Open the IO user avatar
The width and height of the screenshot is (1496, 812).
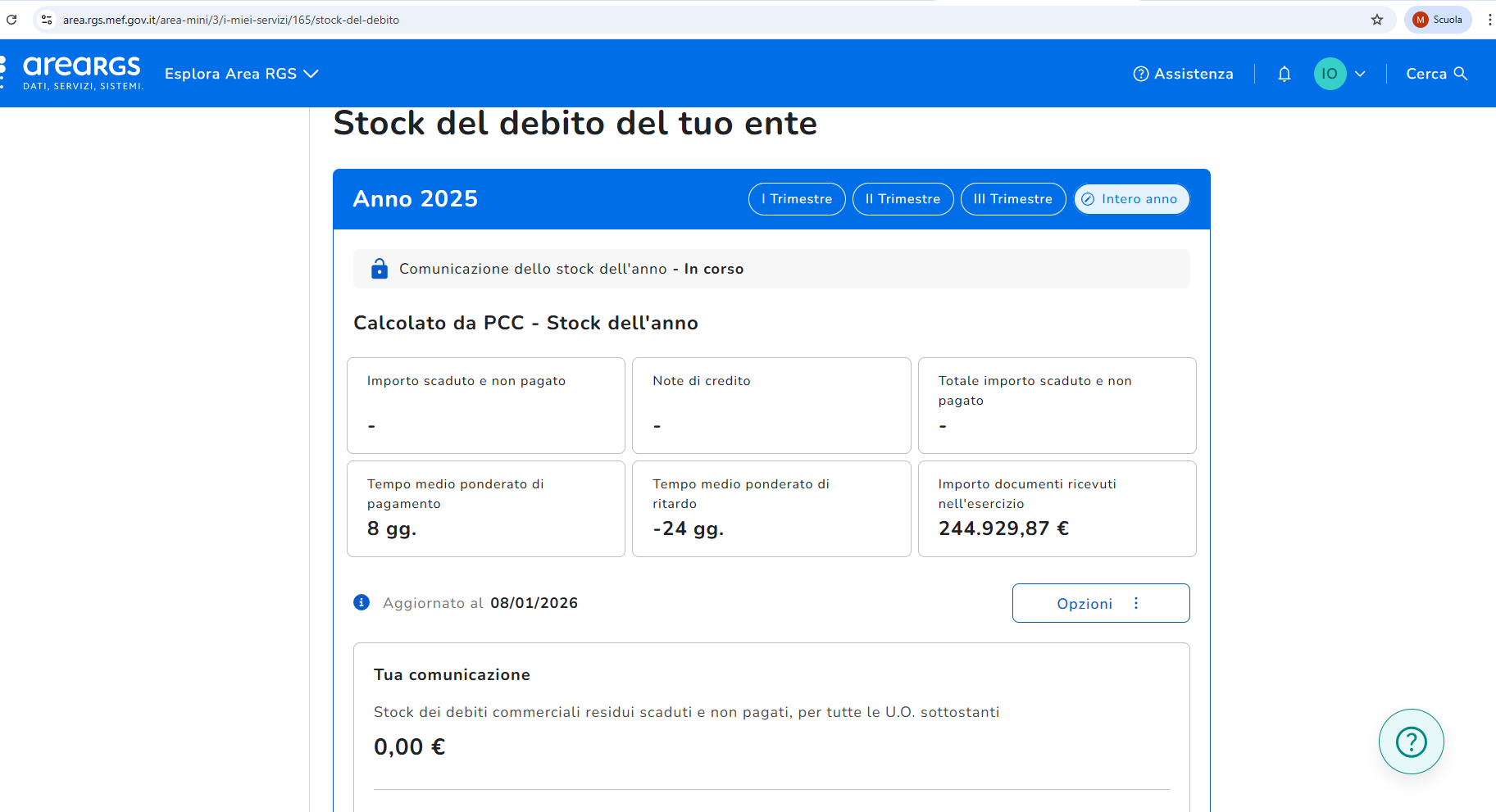coord(1330,74)
